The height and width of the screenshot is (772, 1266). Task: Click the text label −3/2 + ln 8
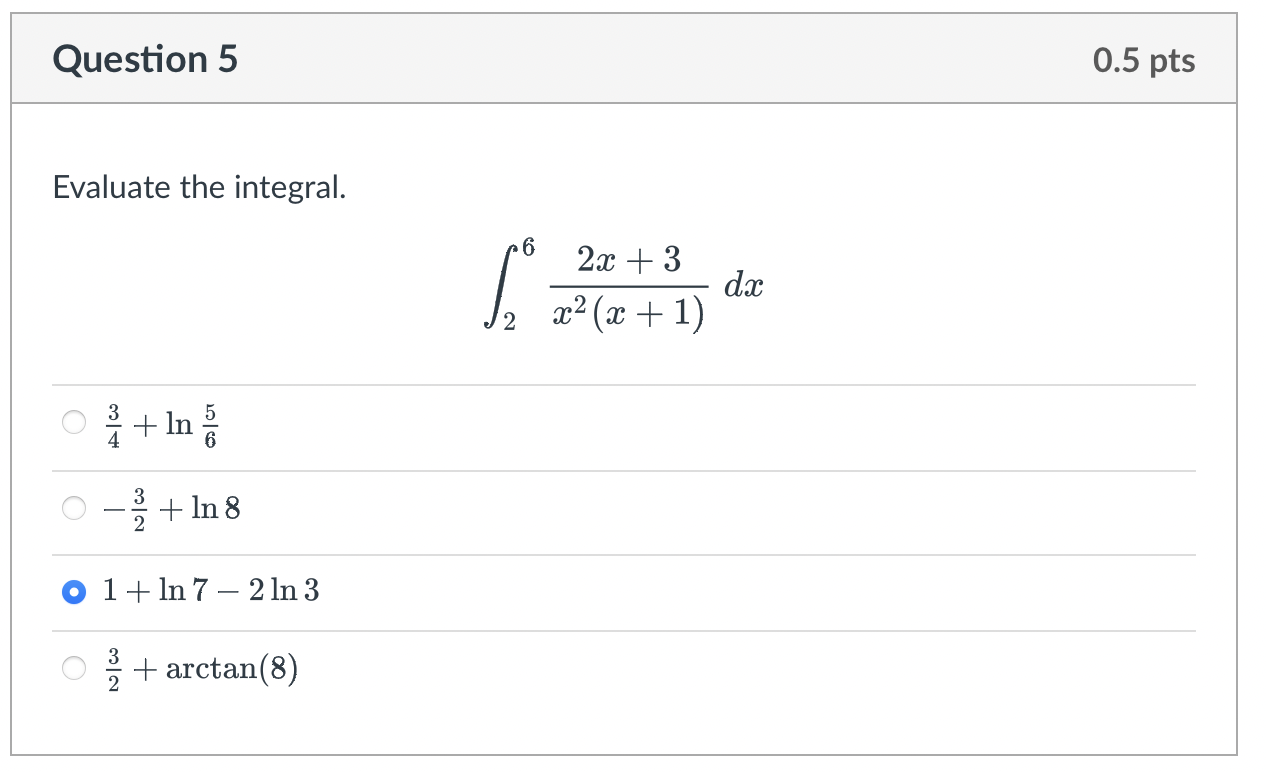[170, 508]
